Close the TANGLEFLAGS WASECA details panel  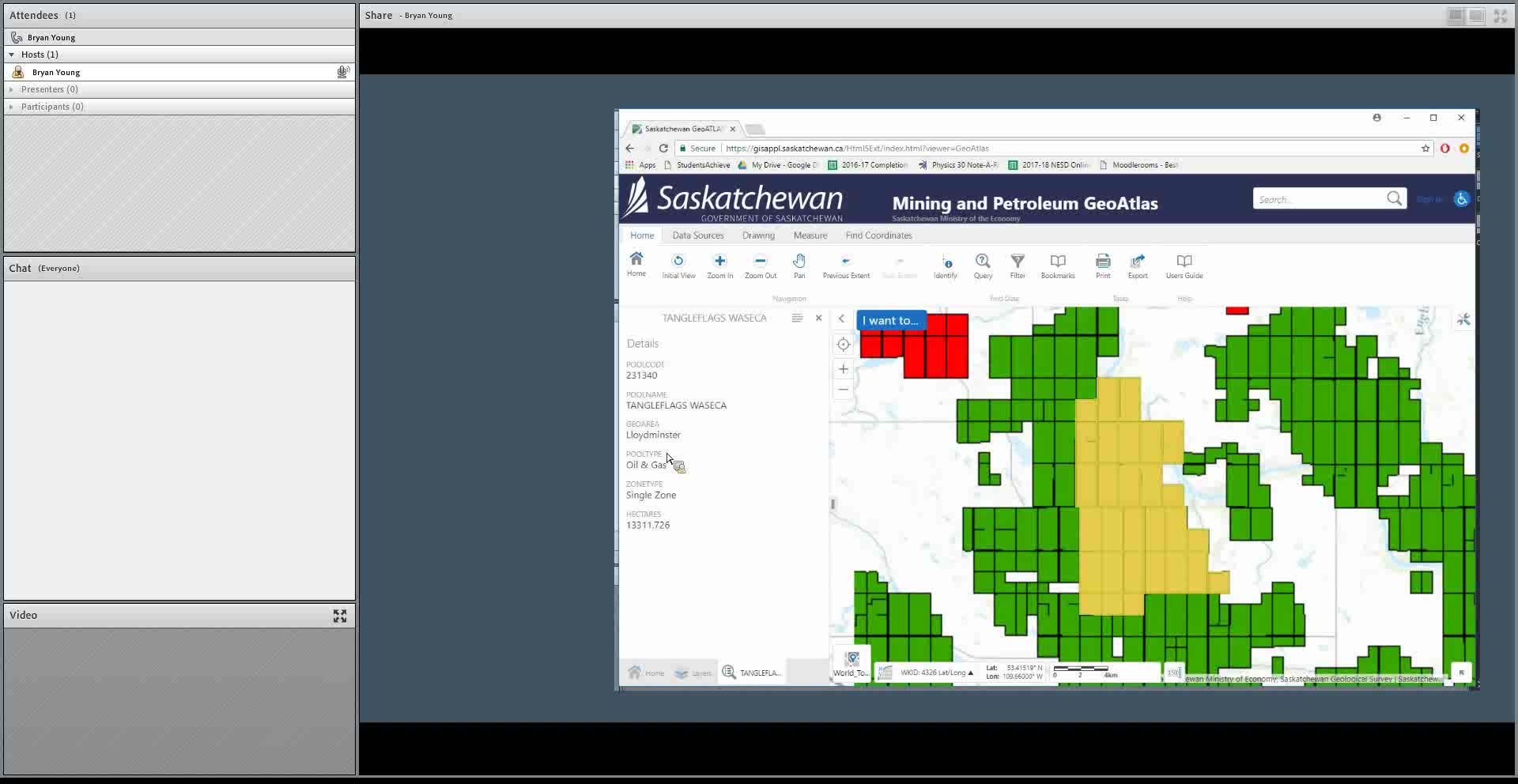pyautogui.click(x=818, y=318)
